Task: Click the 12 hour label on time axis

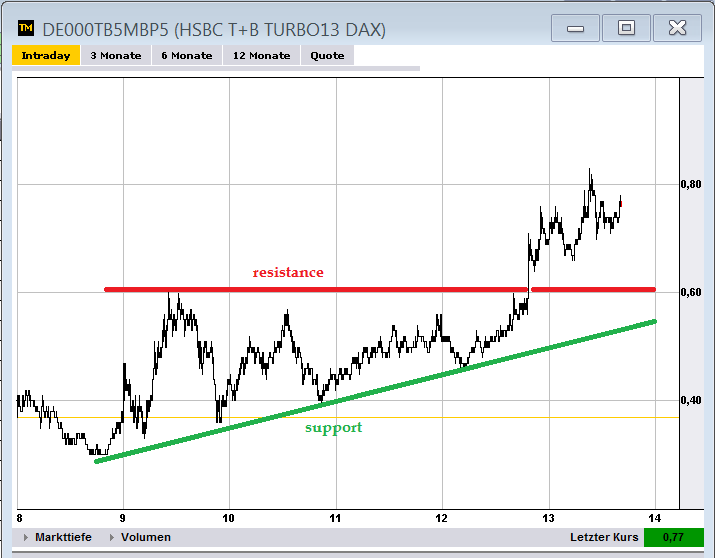Action: 441,518
